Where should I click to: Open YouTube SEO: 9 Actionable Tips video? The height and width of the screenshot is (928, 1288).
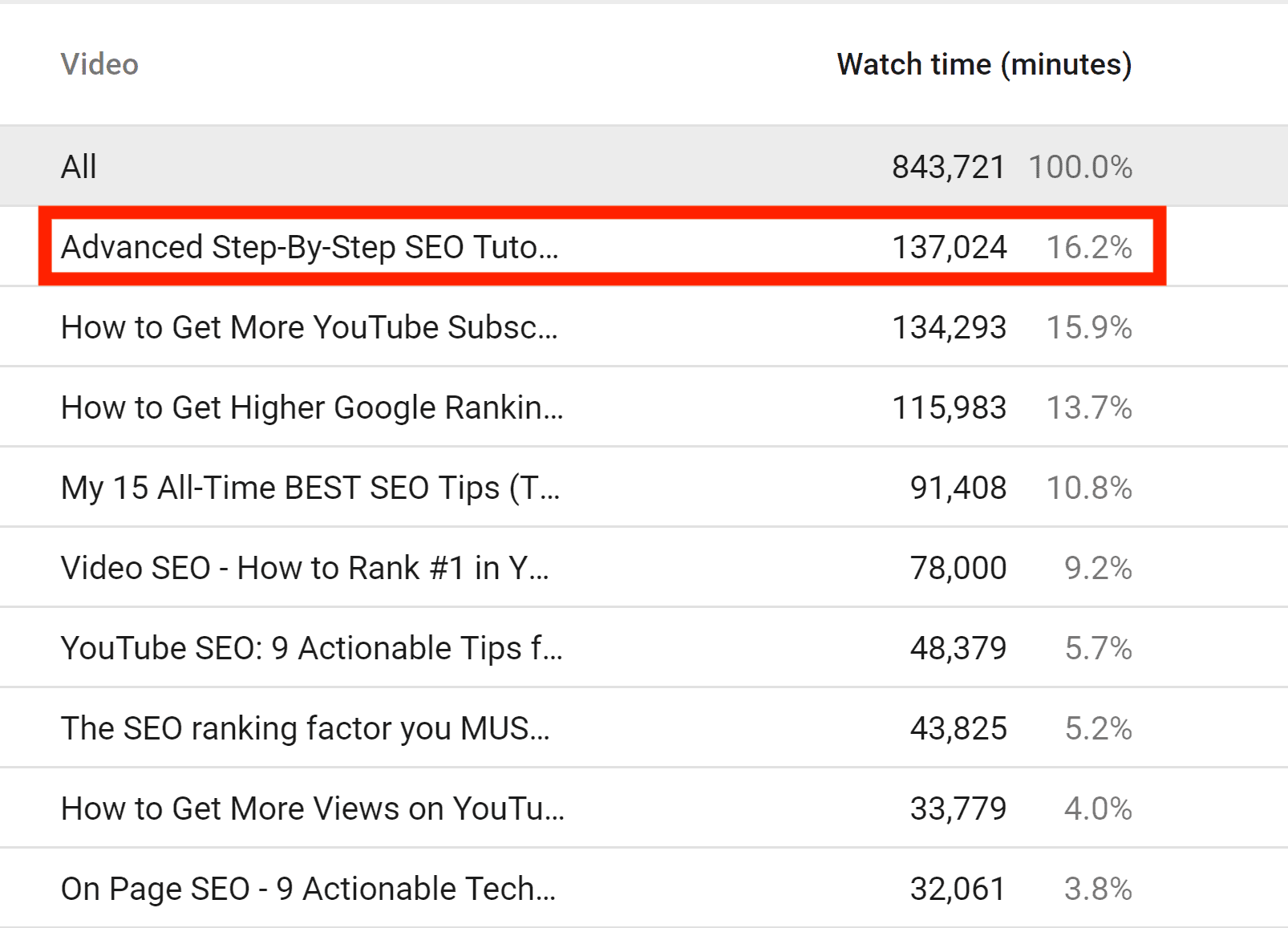[312, 648]
